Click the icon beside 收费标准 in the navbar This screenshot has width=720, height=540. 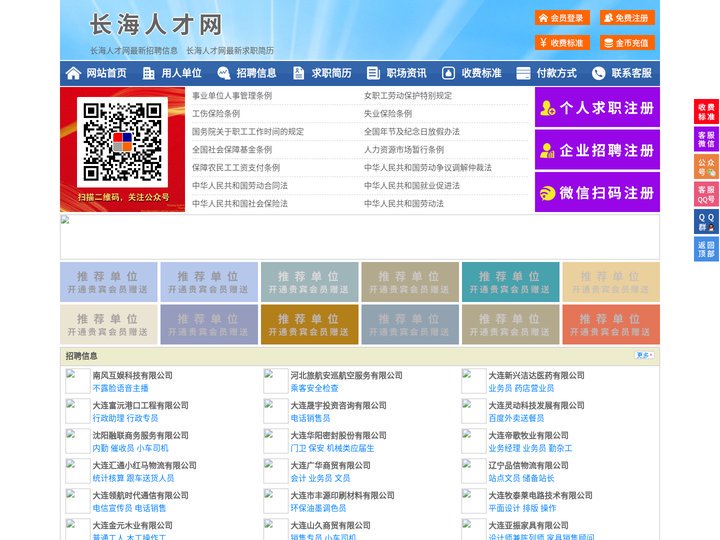pyautogui.click(x=448, y=73)
